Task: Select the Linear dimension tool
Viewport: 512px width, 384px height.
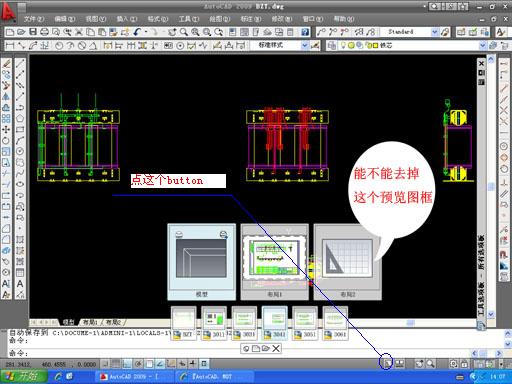Action: [10, 45]
